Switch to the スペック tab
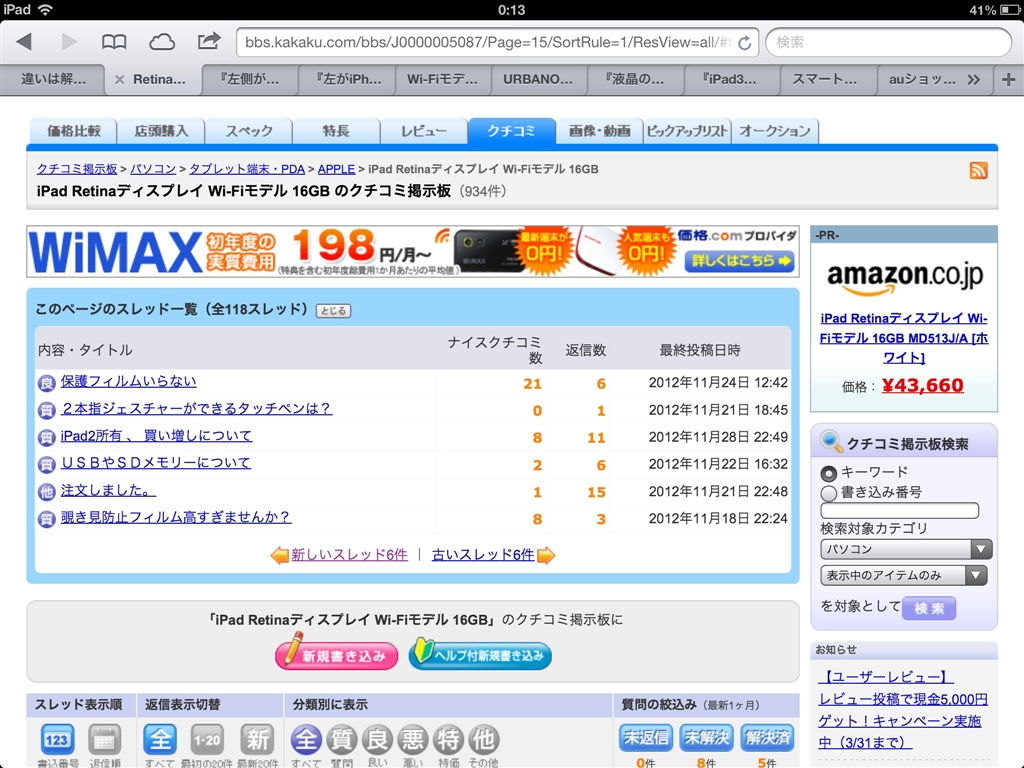This screenshot has height=768, width=1024. [x=249, y=131]
